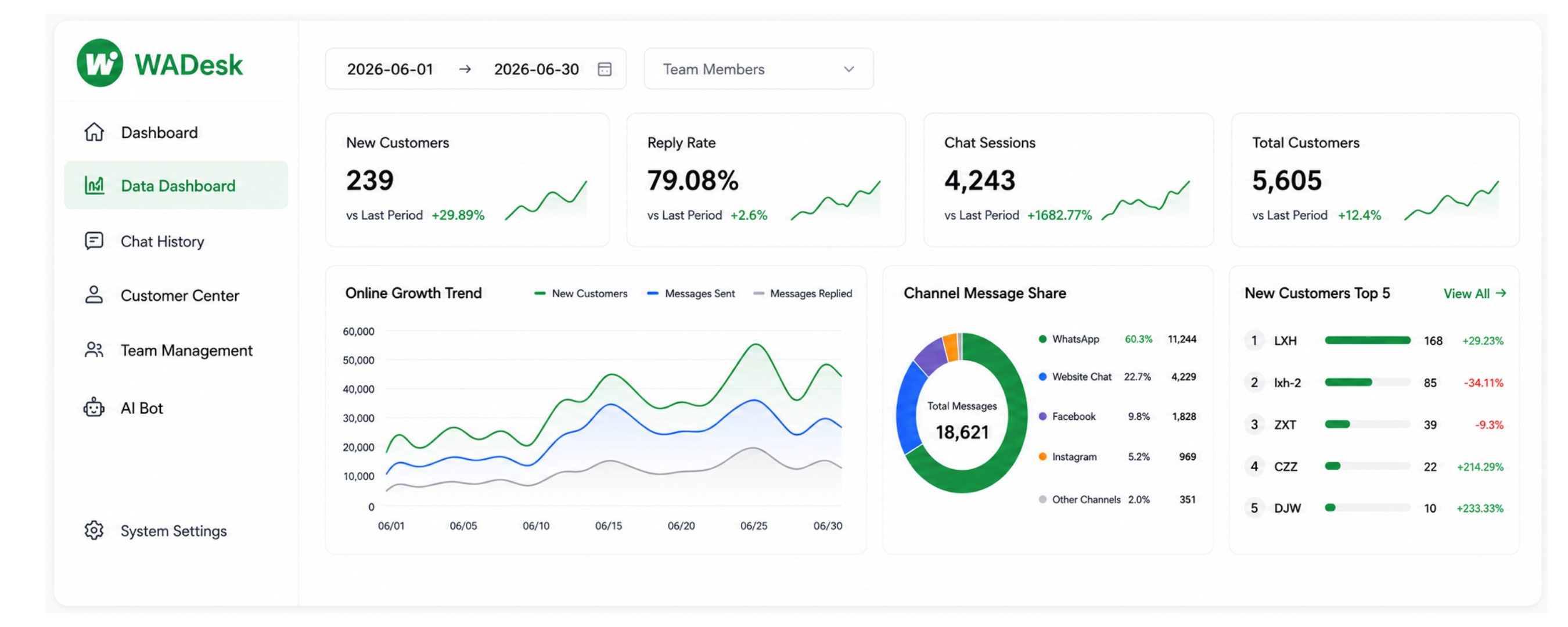Click the arrow between the two dates
The image size is (1568, 627).
(465, 70)
